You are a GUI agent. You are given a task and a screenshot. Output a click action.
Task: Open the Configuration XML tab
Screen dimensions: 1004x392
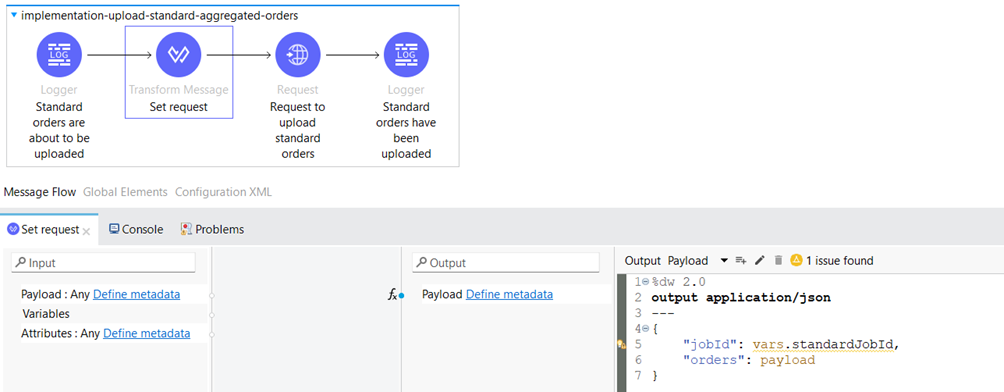pyautogui.click(x=223, y=192)
